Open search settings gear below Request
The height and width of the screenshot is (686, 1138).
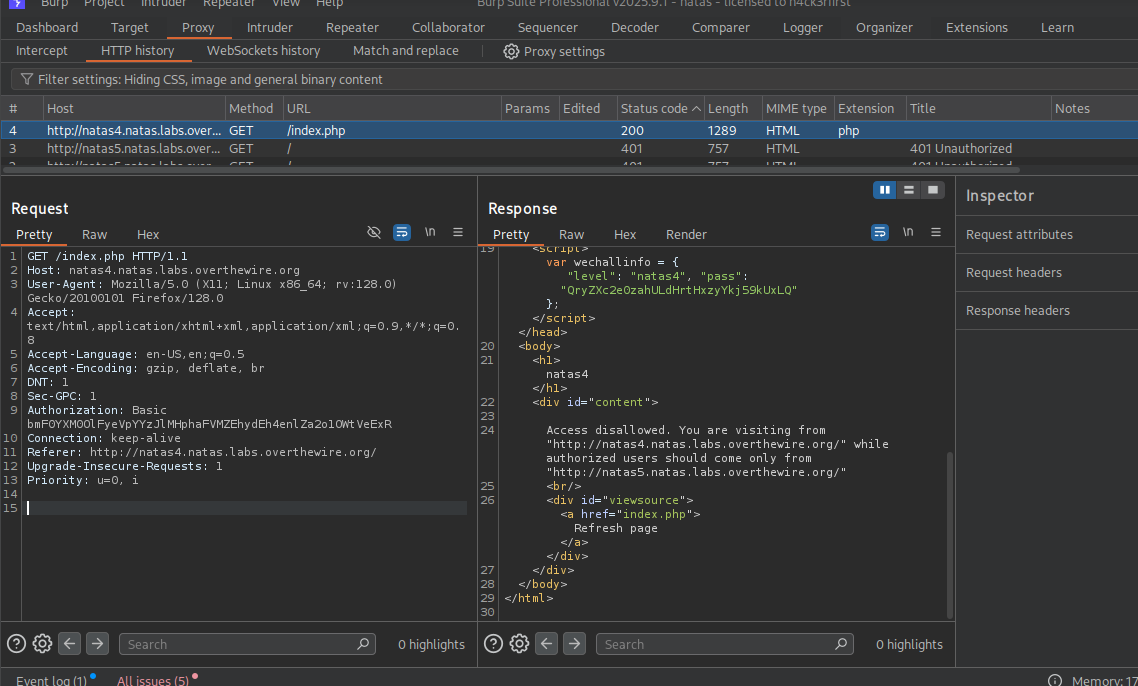tap(42, 644)
